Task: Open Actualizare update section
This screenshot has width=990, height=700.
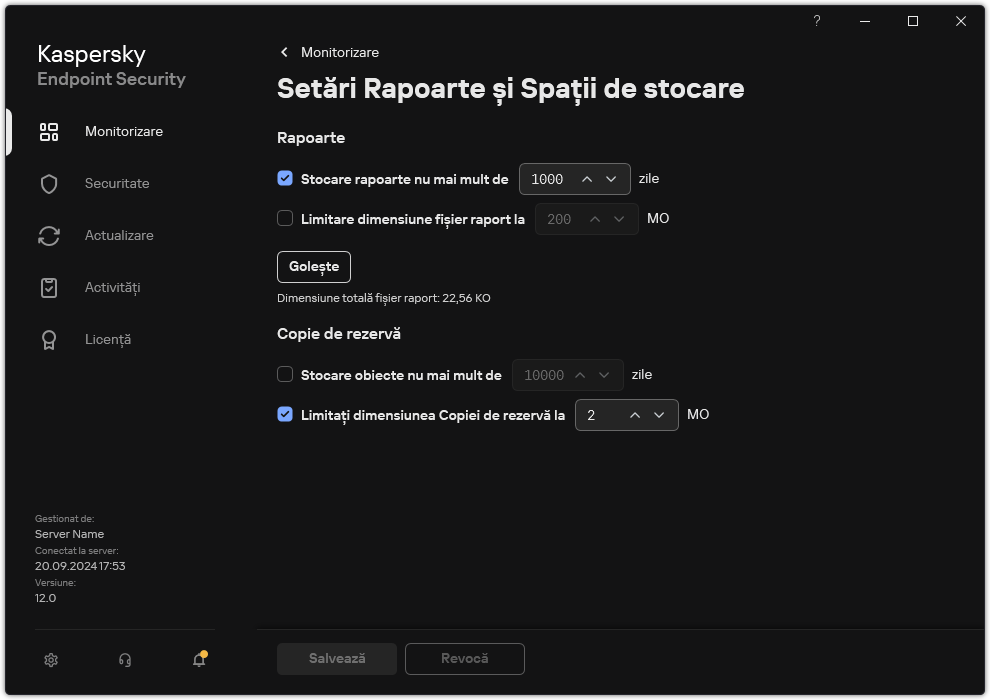Action: click(48, 235)
